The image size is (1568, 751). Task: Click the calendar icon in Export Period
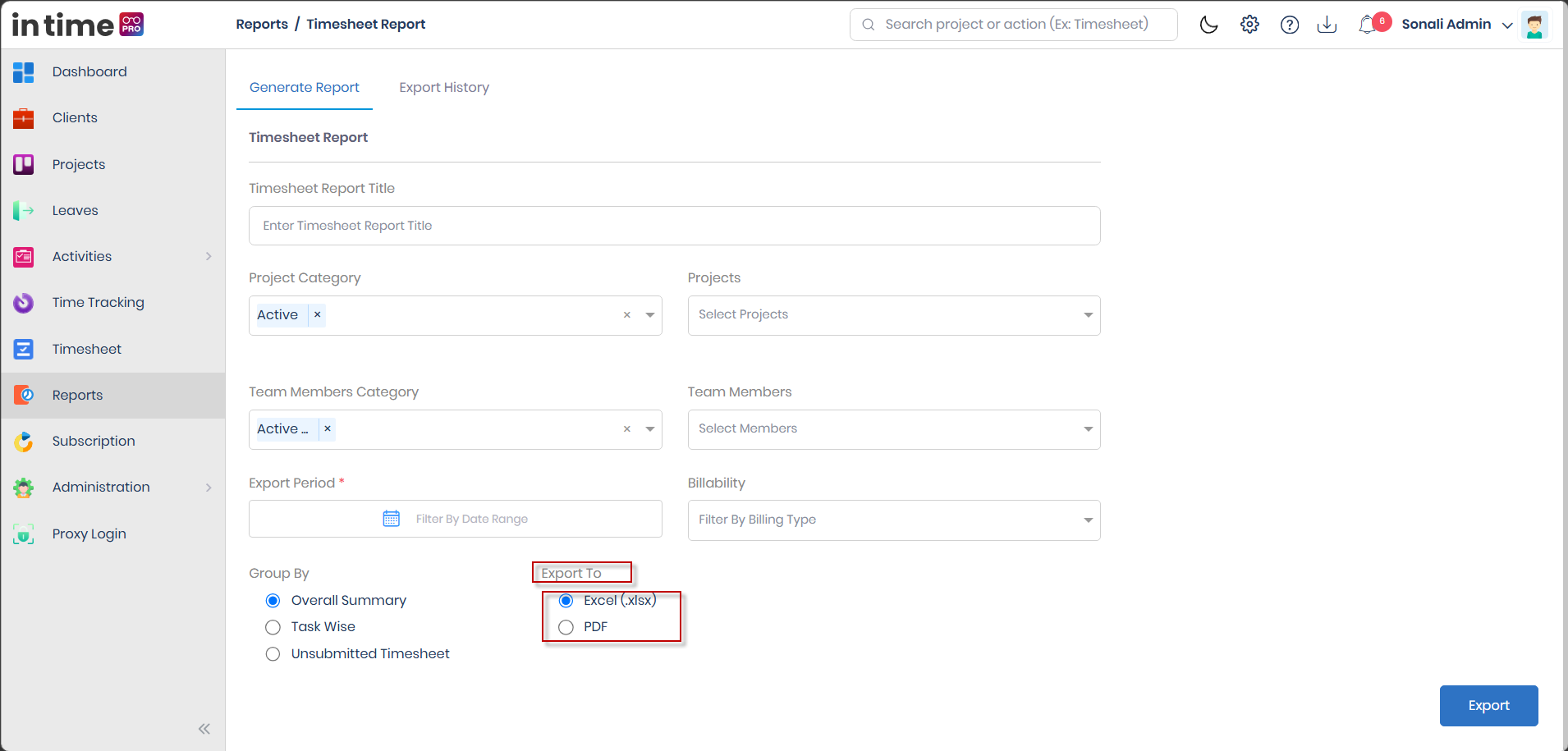392,519
